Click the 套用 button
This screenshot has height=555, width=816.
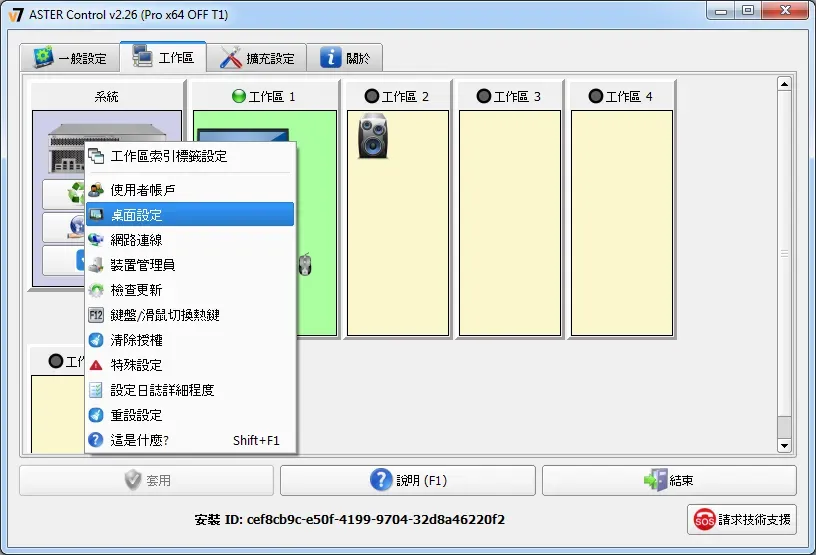pos(146,480)
